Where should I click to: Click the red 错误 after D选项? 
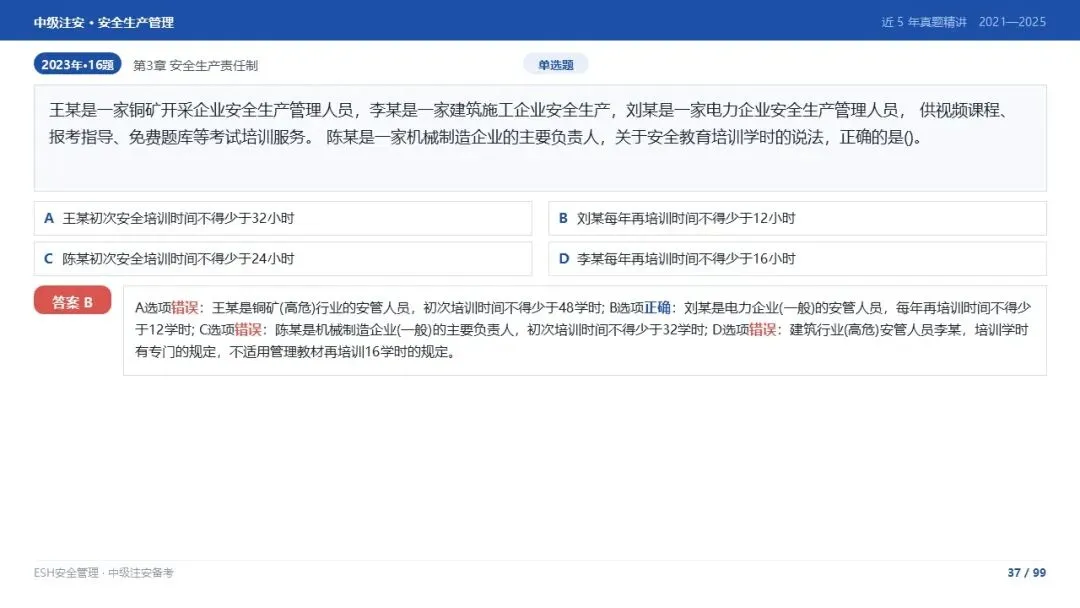pyautogui.click(x=762, y=330)
